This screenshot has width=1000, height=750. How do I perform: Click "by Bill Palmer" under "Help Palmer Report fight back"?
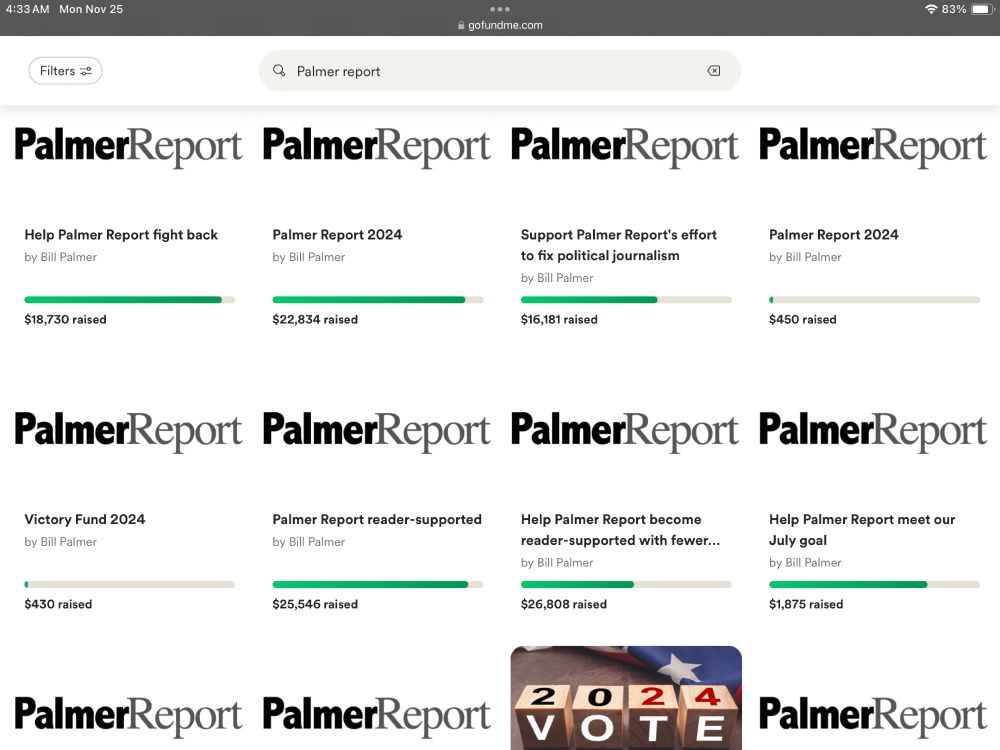pyautogui.click(x=61, y=257)
